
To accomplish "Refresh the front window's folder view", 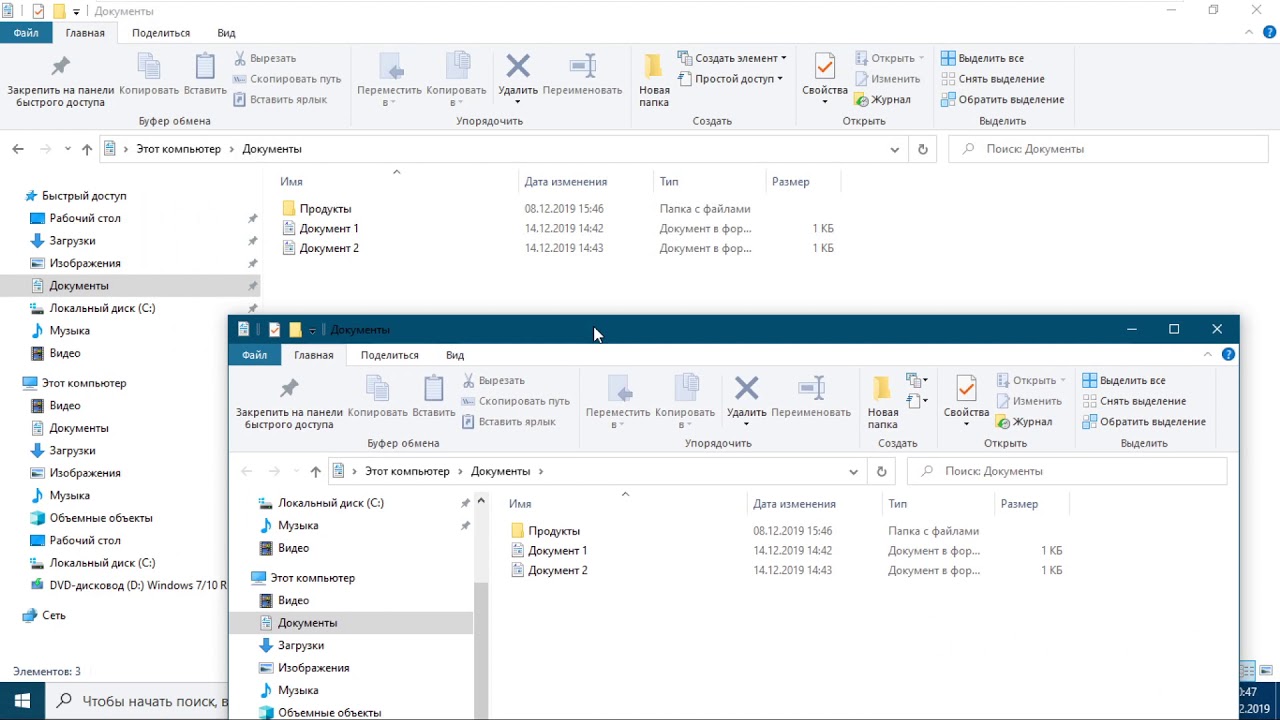I will (x=881, y=471).
